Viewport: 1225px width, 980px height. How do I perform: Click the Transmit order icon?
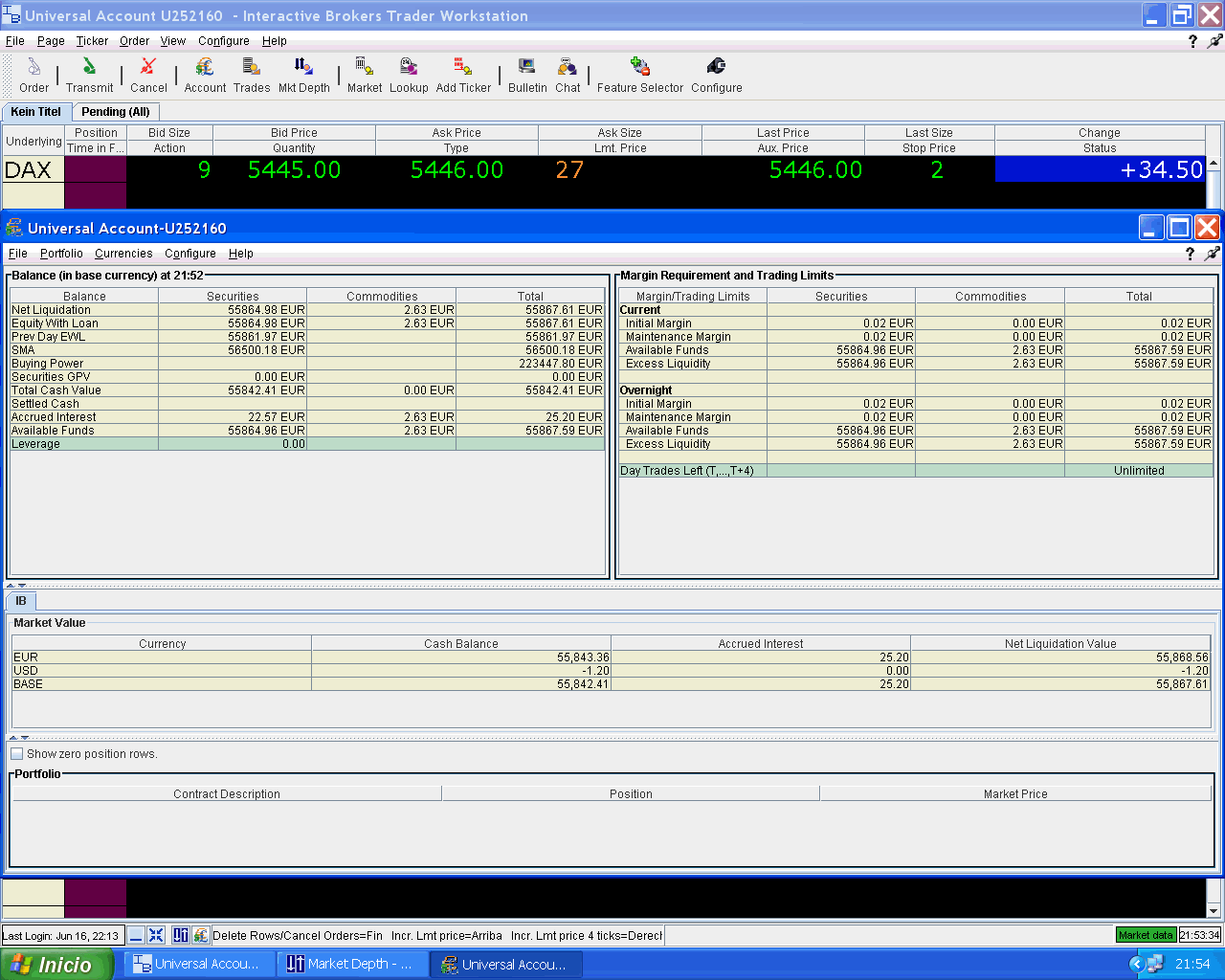point(89,67)
